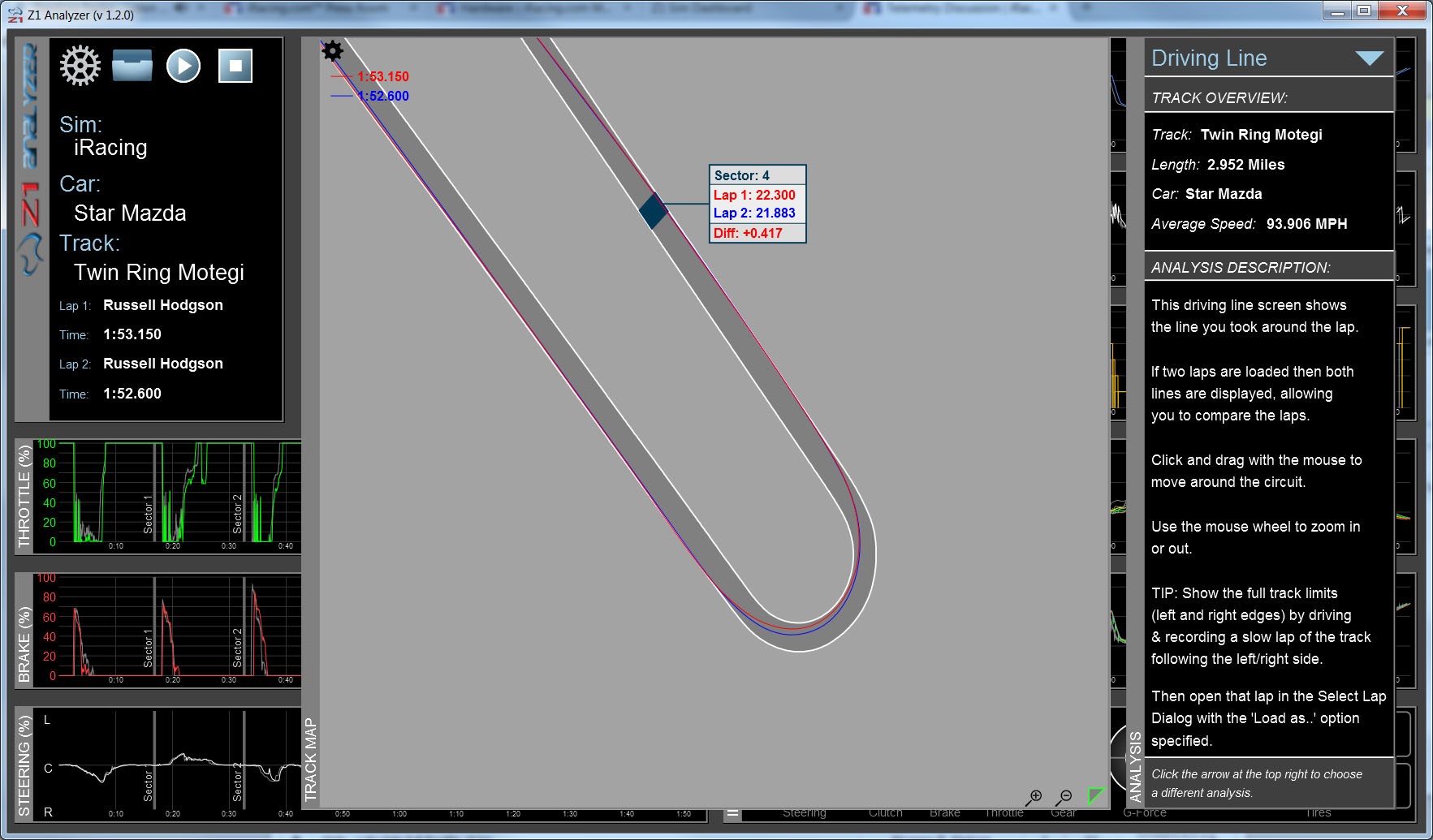This screenshot has width=1433, height=840.
Task: Click the Sector 4 info box
Action: point(757,204)
